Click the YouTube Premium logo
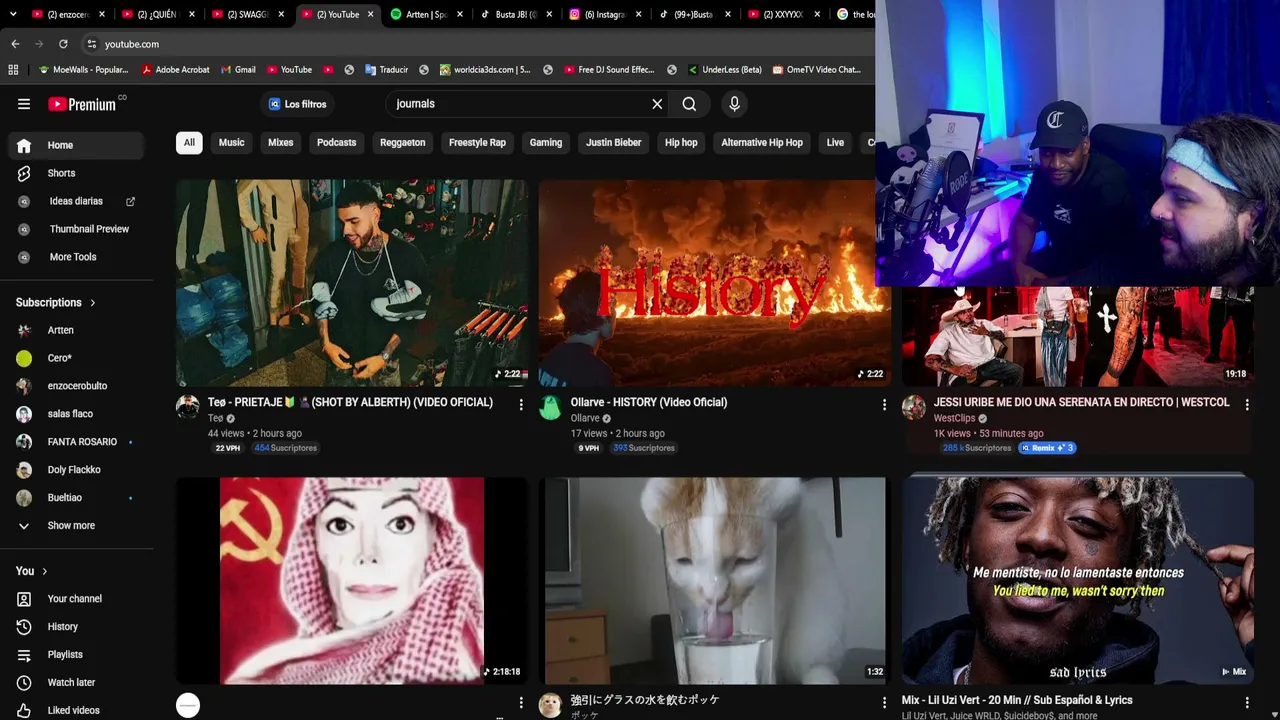Screen dimensions: 1280x720 [x=82, y=104]
